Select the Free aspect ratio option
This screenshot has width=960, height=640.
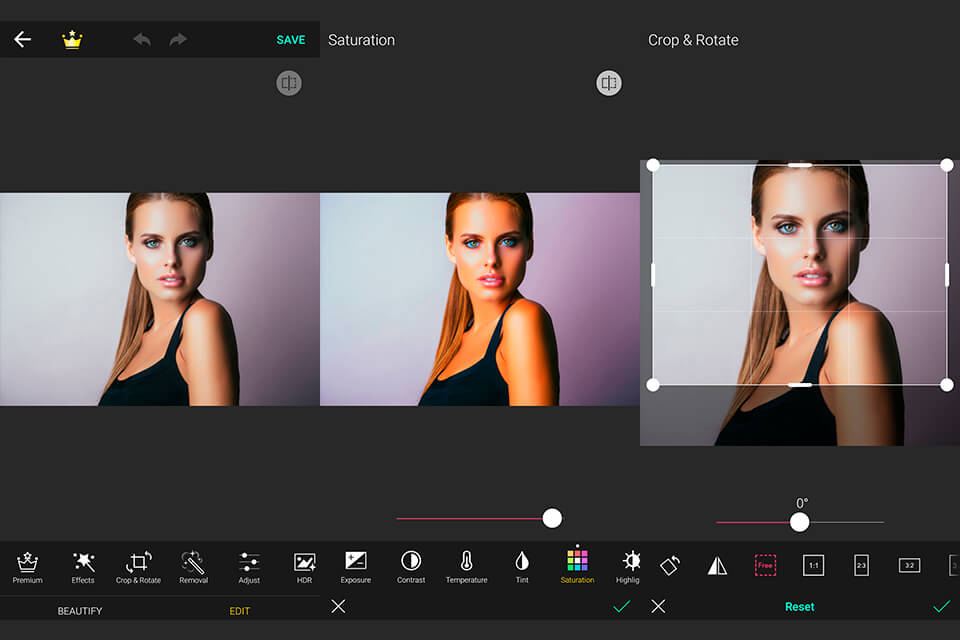tap(765, 565)
